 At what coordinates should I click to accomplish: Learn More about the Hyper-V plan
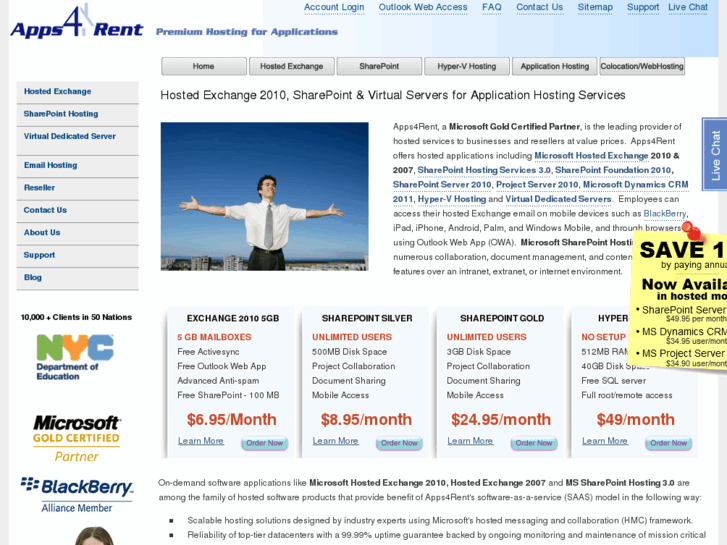pos(605,441)
